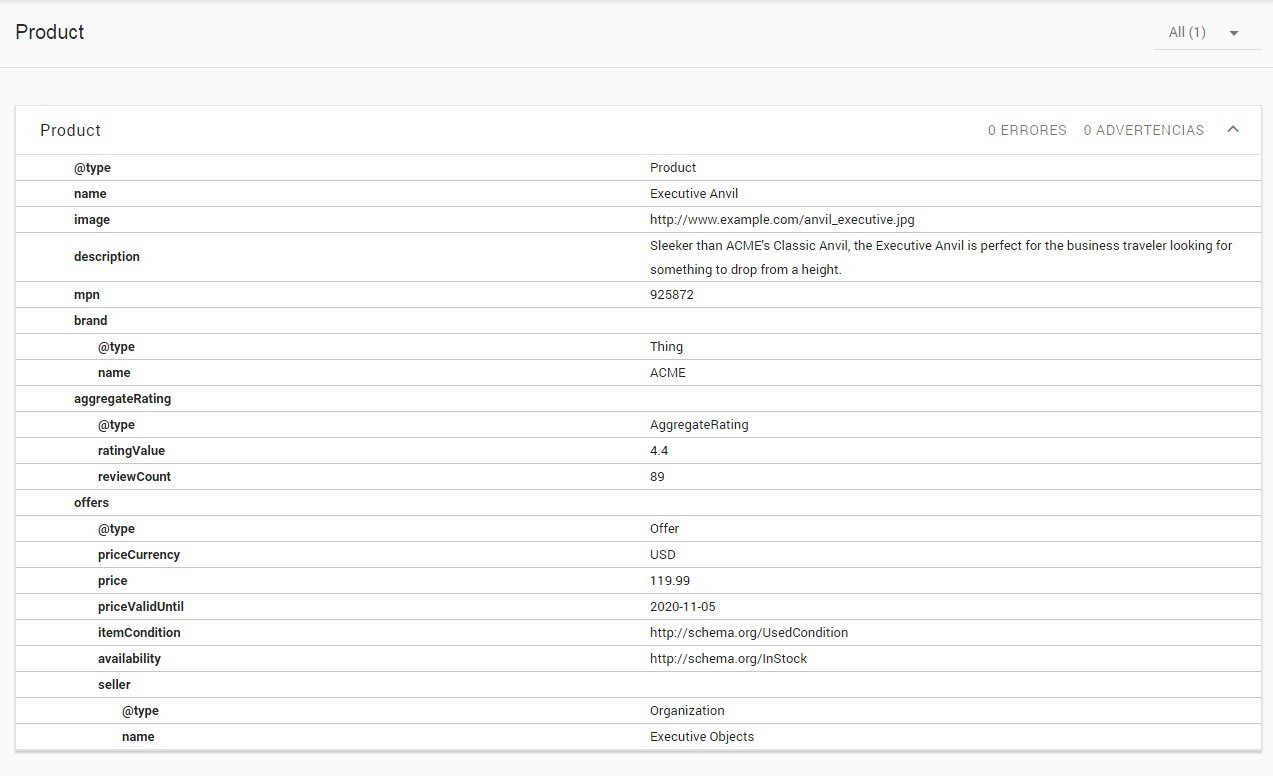The image size is (1273, 776).
Task: Click the Organization type value
Action: 687,711
